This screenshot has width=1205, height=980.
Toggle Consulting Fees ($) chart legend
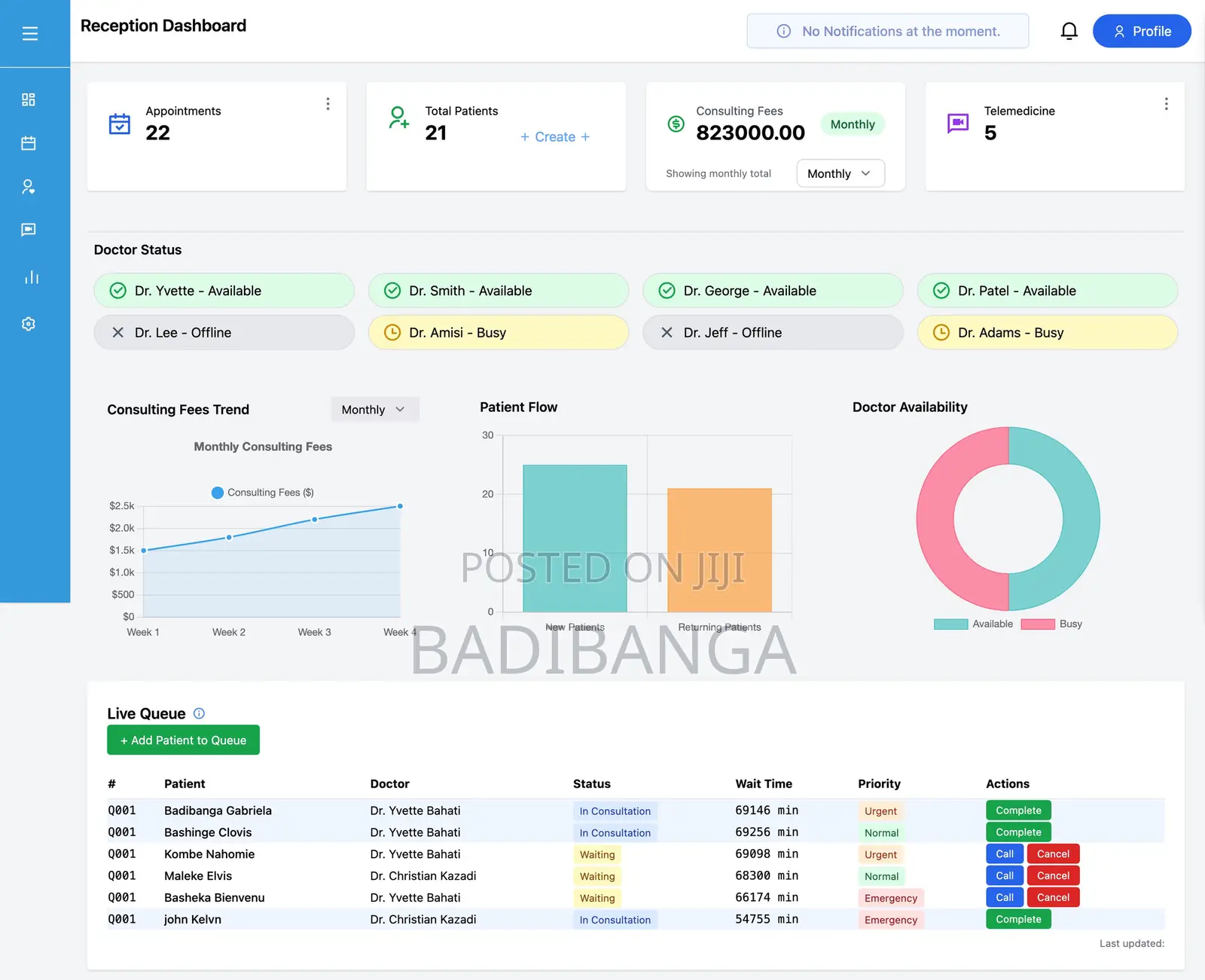tap(263, 493)
